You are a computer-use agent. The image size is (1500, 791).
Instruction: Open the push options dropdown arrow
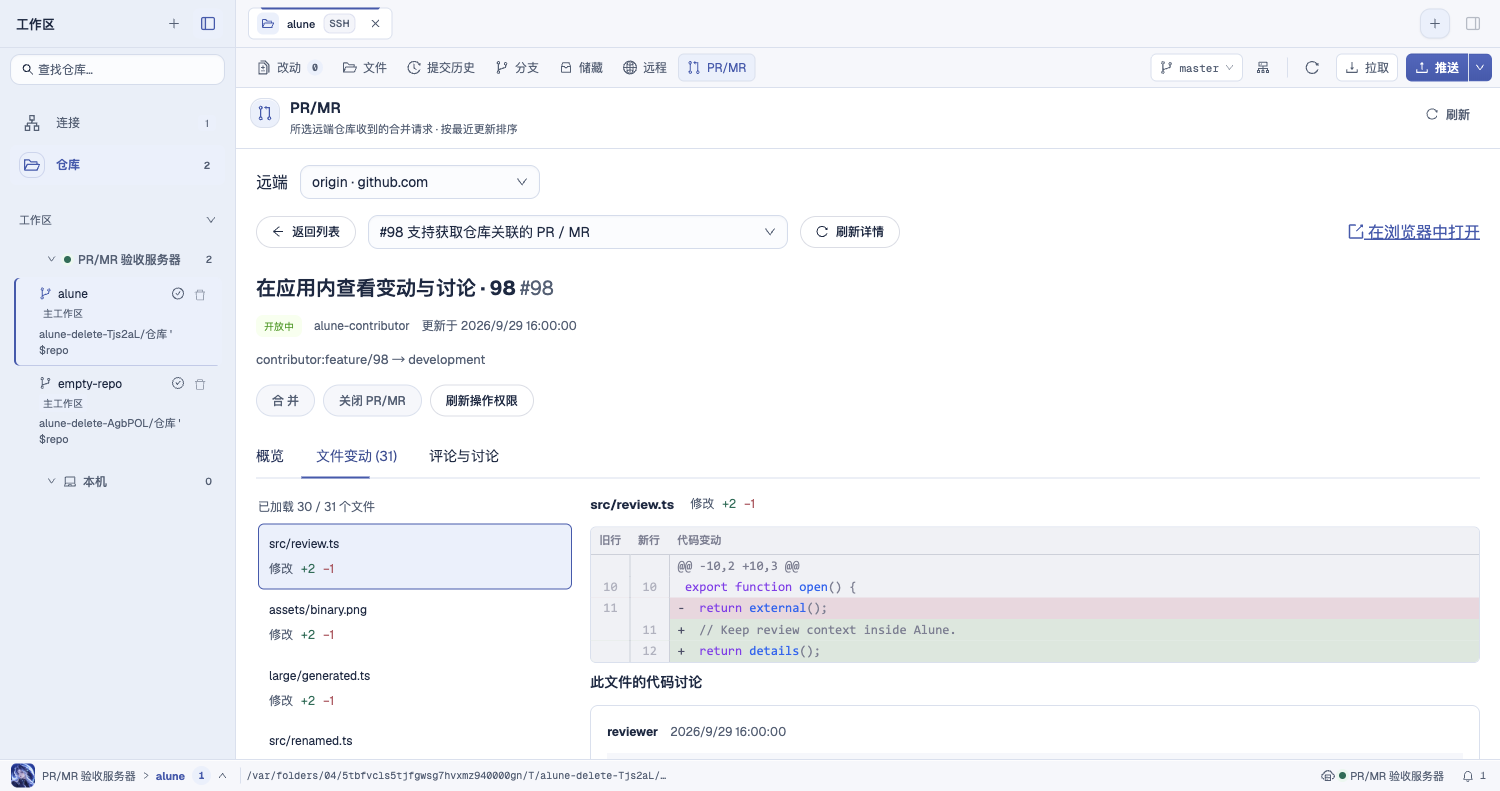click(1480, 67)
